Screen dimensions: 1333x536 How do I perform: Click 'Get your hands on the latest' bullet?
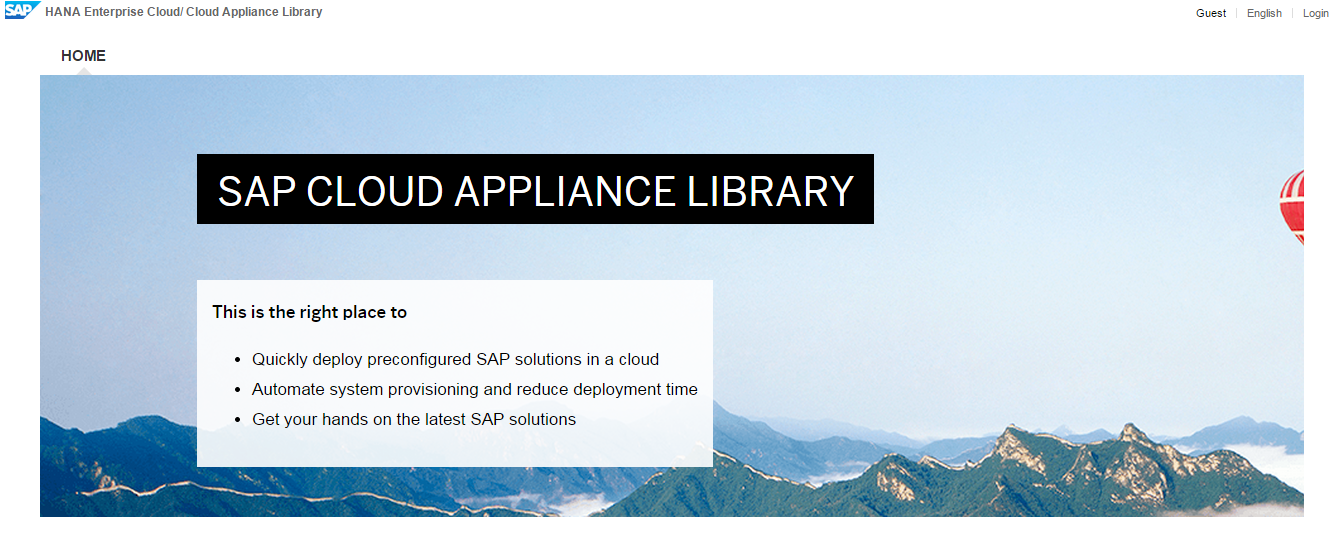point(414,419)
